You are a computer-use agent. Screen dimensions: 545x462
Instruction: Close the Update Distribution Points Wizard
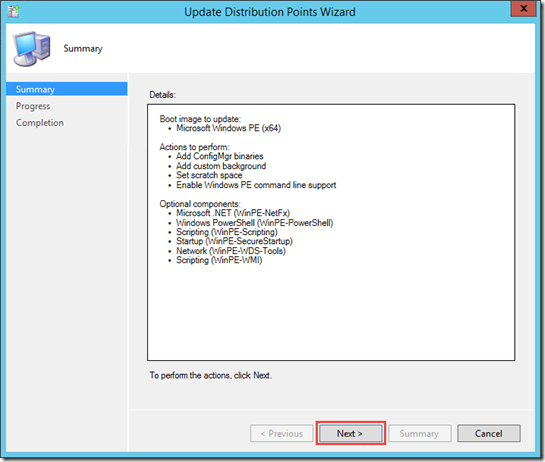(x=524, y=8)
